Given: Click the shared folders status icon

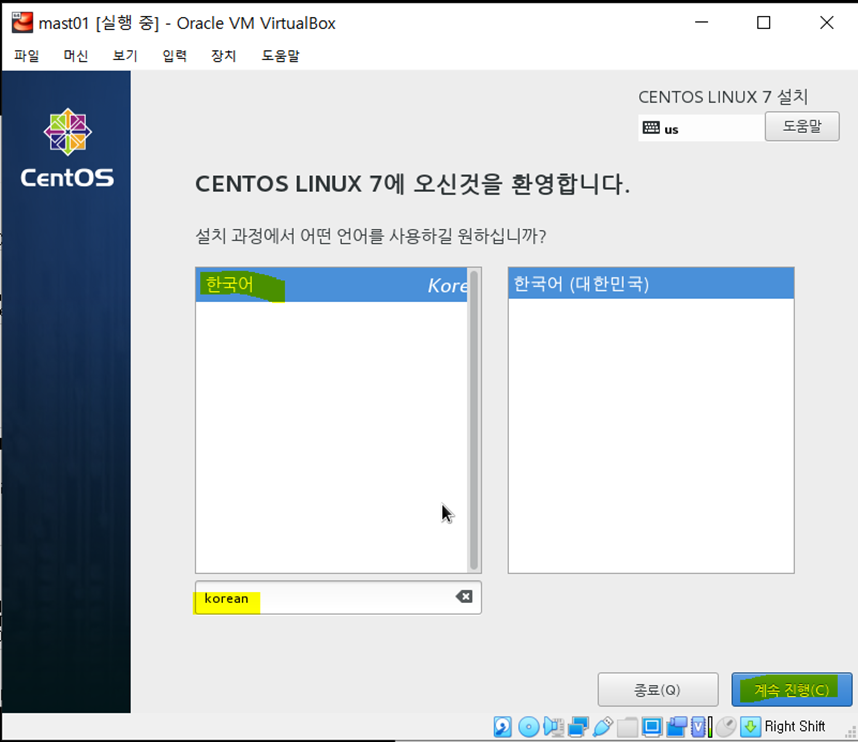Looking at the screenshot, I should click(627, 727).
